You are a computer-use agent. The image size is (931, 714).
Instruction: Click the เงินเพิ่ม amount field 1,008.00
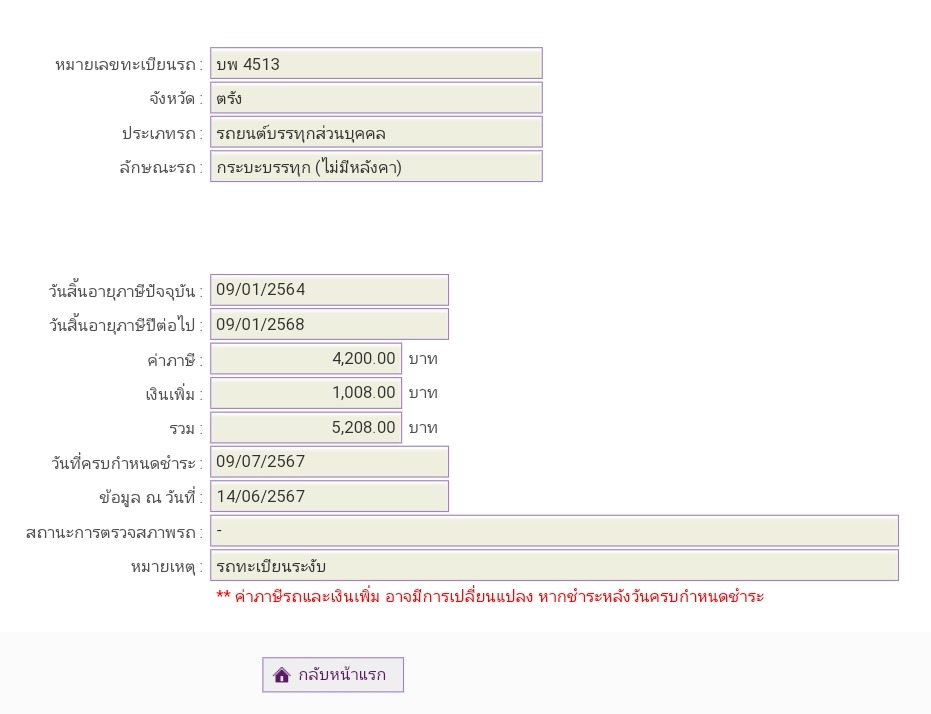click(x=306, y=393)
